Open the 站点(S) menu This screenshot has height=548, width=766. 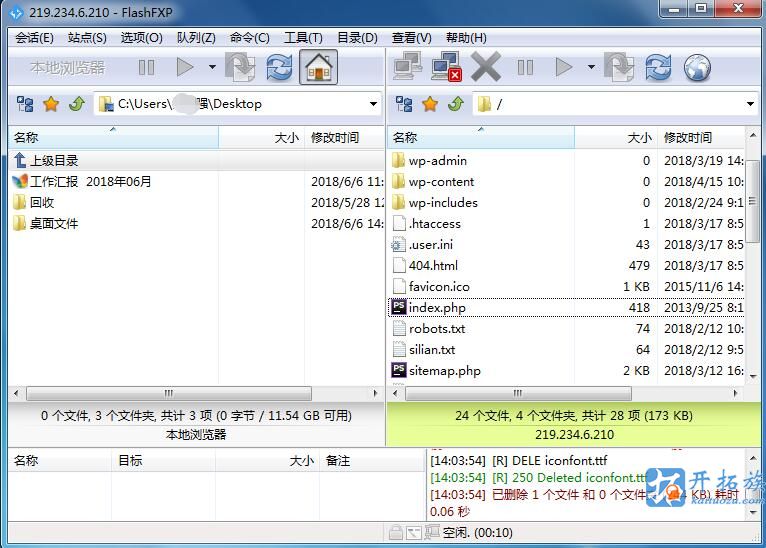coord(87,38)
